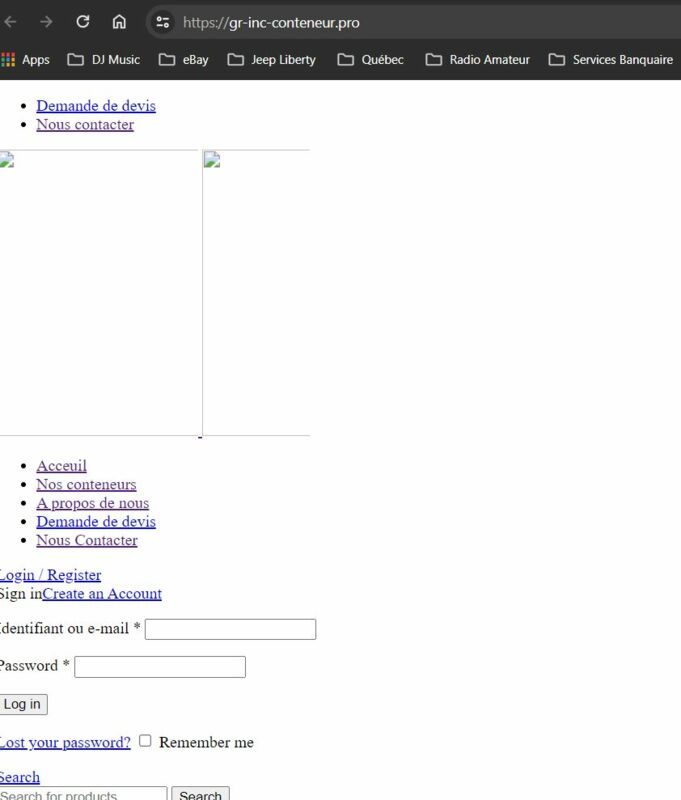Open the eBay bookmark folder
The width and height of the screenshot is (681, 800).
point(184,60)
